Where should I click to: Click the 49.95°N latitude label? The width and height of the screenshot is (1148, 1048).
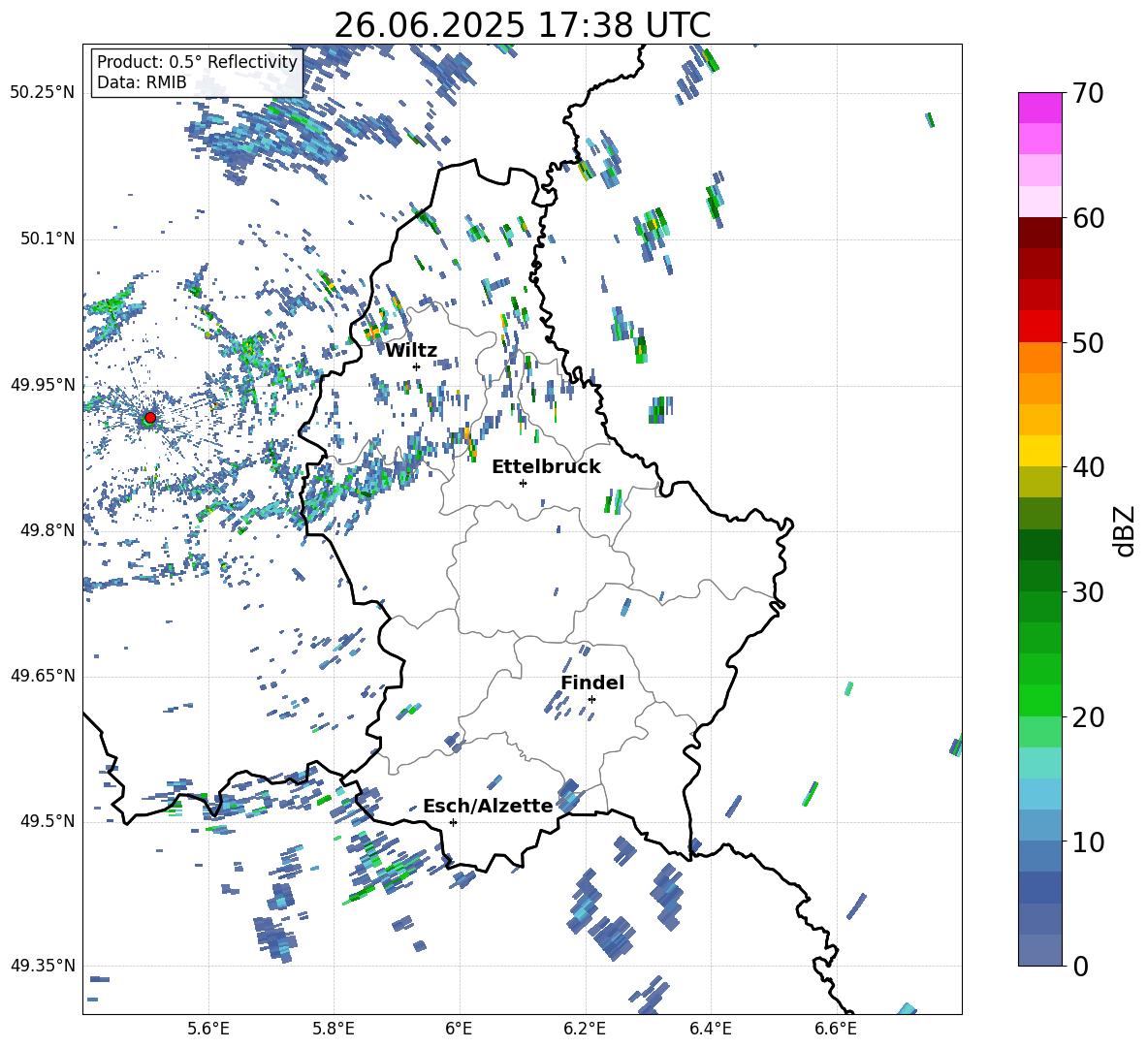pos(43,385)
